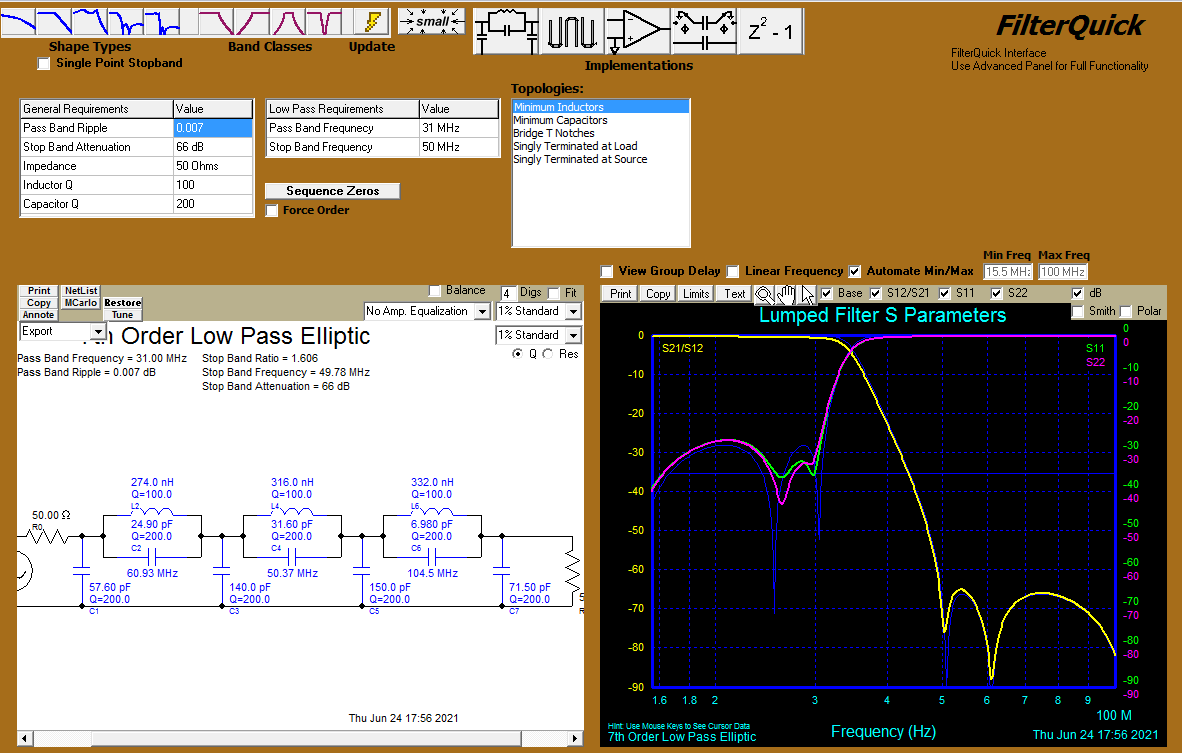Enable the View Group Delay checkbox
The height and width of the screenshot is (753, 1182).
[607, 271]
